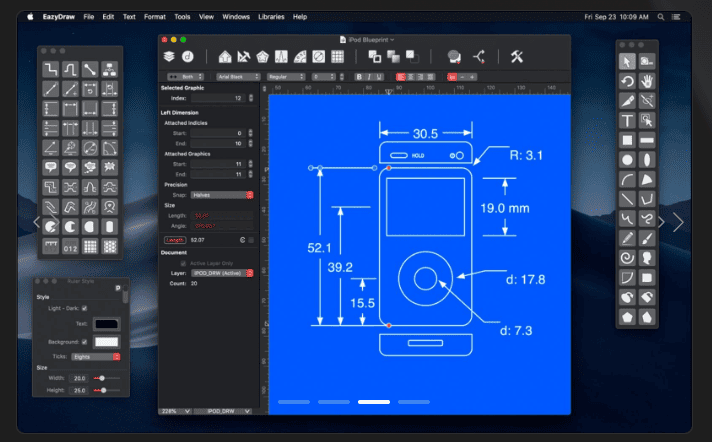Toggle the Italic text style button
The width and height of the screenshot is (712, 442).
click(369, 77)
